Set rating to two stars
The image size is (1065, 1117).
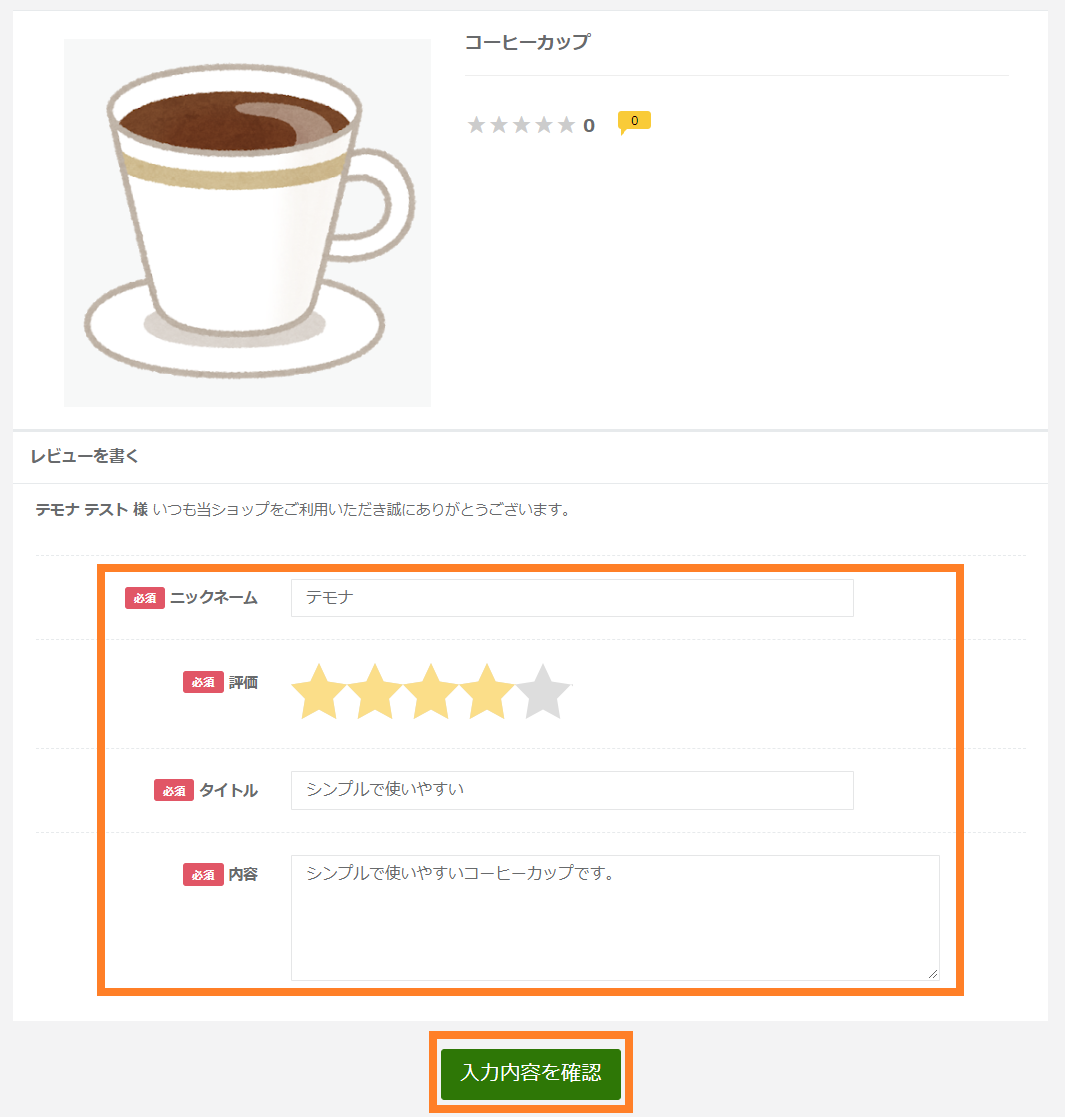[x=375, y=691]
